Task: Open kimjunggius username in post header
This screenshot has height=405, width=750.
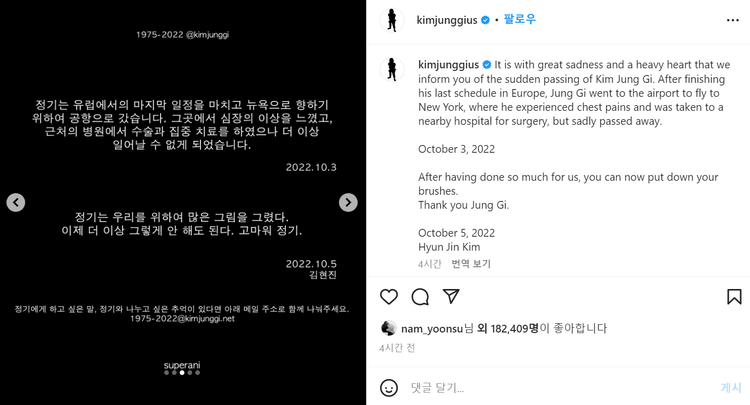Action: coord(447,20)
